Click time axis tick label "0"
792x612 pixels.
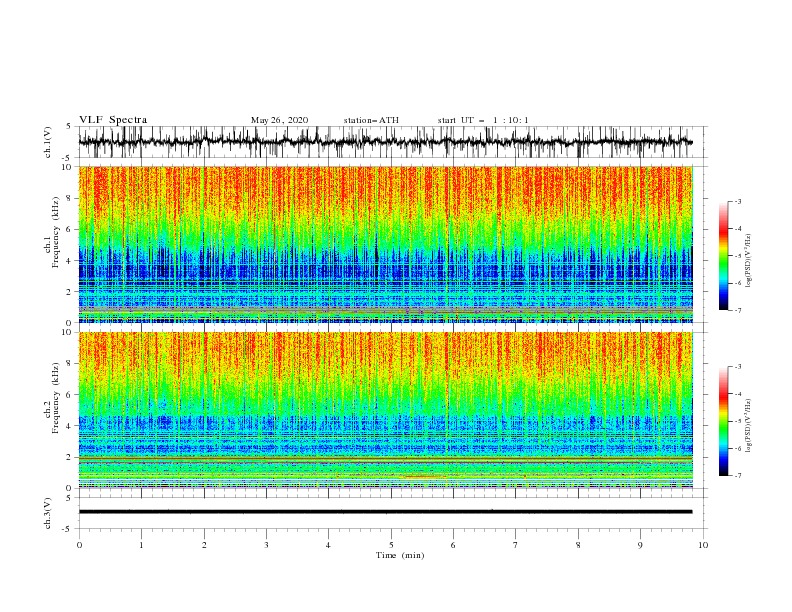[x=79, y=545]
